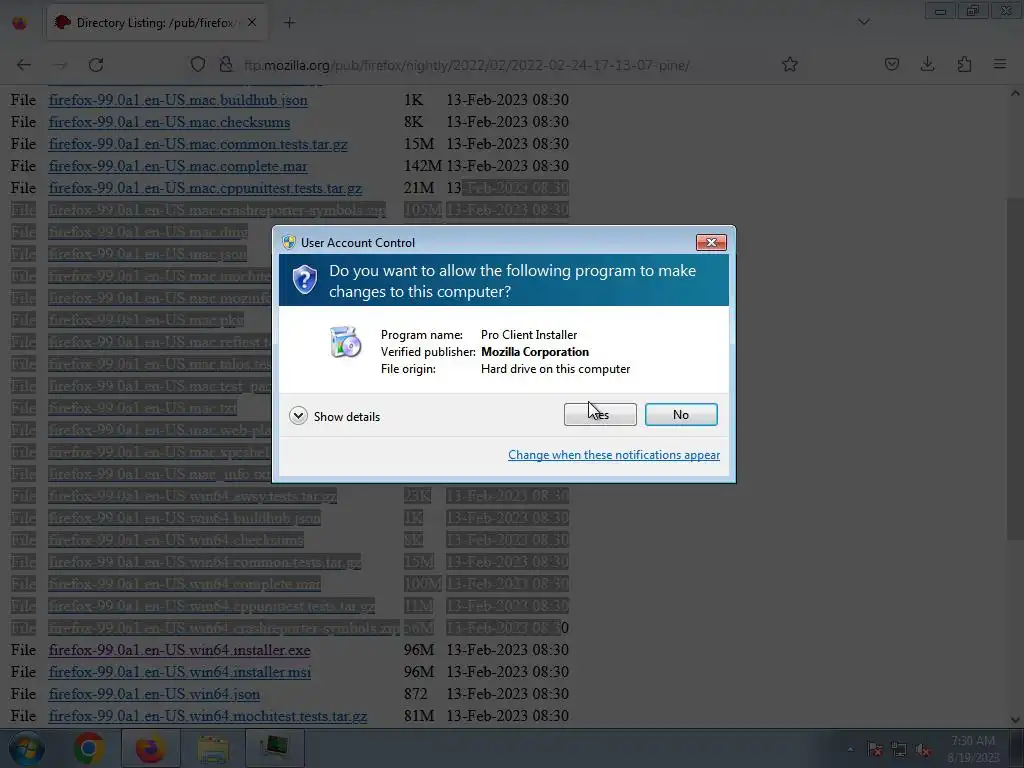Open list all tabs dropdown
The width and height of the screenshot is (1024, 768).
point(863,22)
